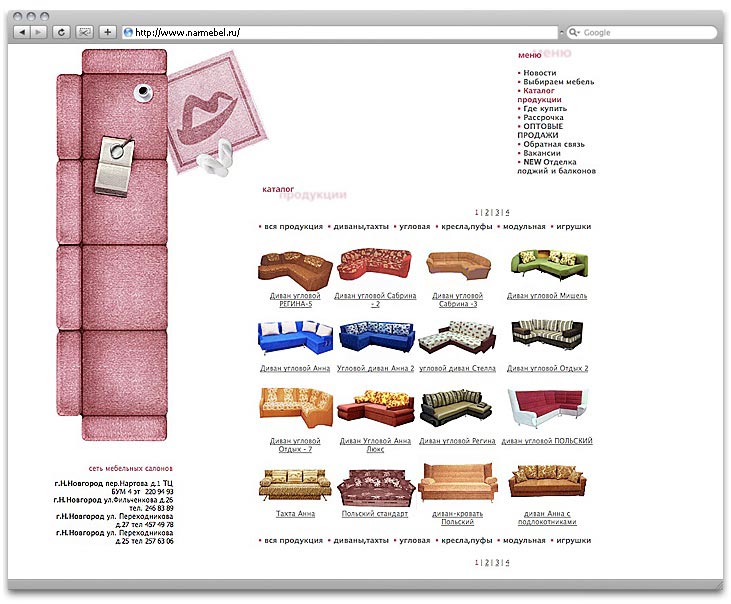Go to page 2 in top pagination
This screenshot has width=731, height=604.
(487, 212)
